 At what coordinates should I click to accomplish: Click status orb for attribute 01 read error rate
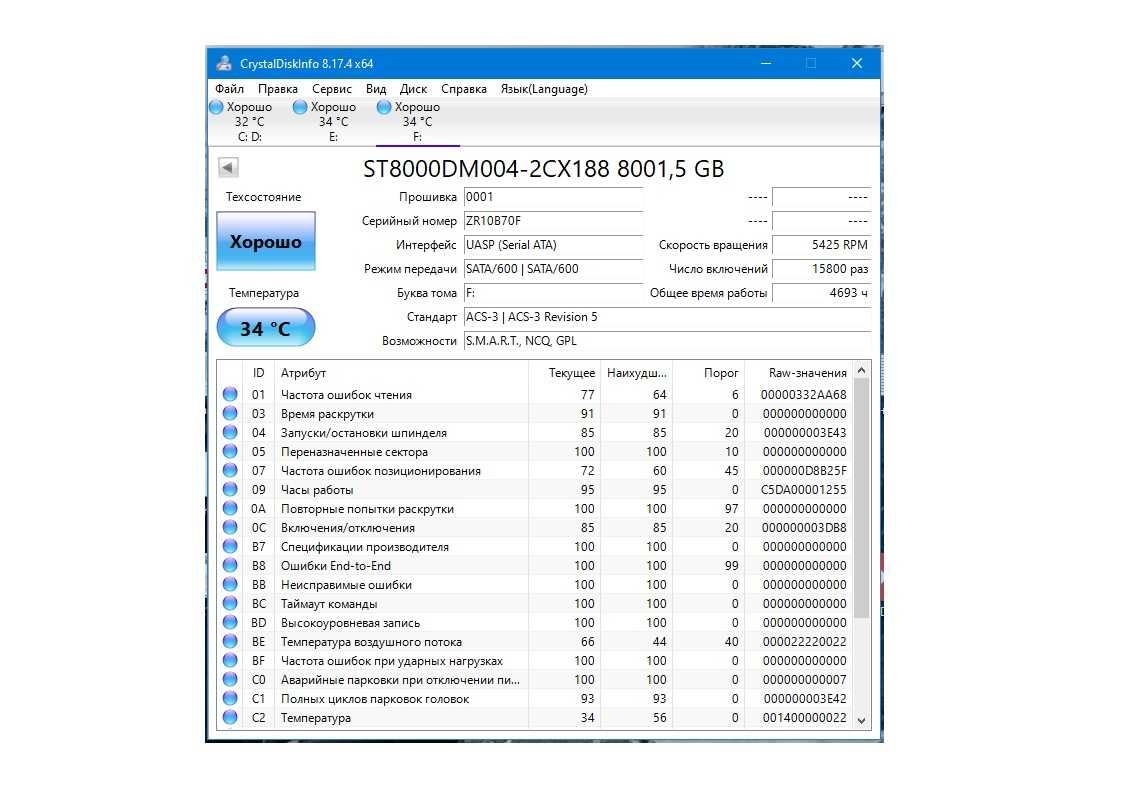pyautogui.click(x=230, y=394)
